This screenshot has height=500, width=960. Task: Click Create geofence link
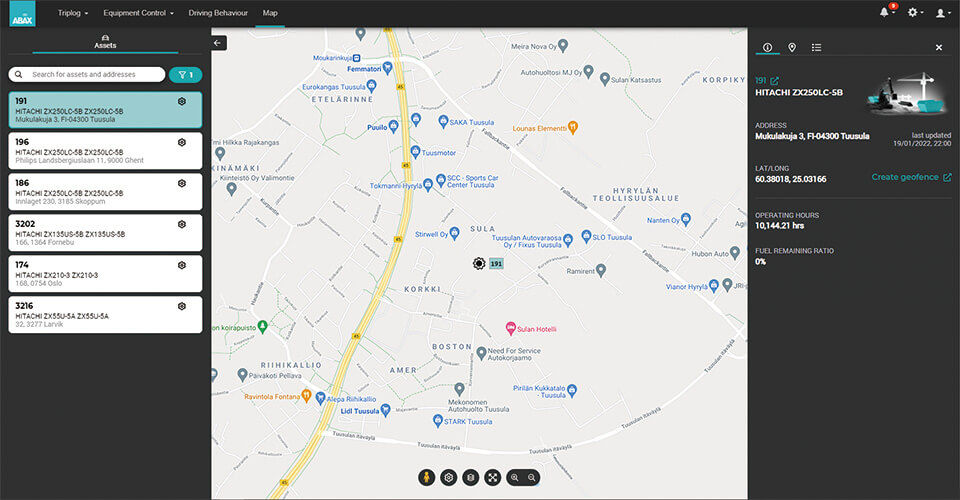[x=911, y=177]
